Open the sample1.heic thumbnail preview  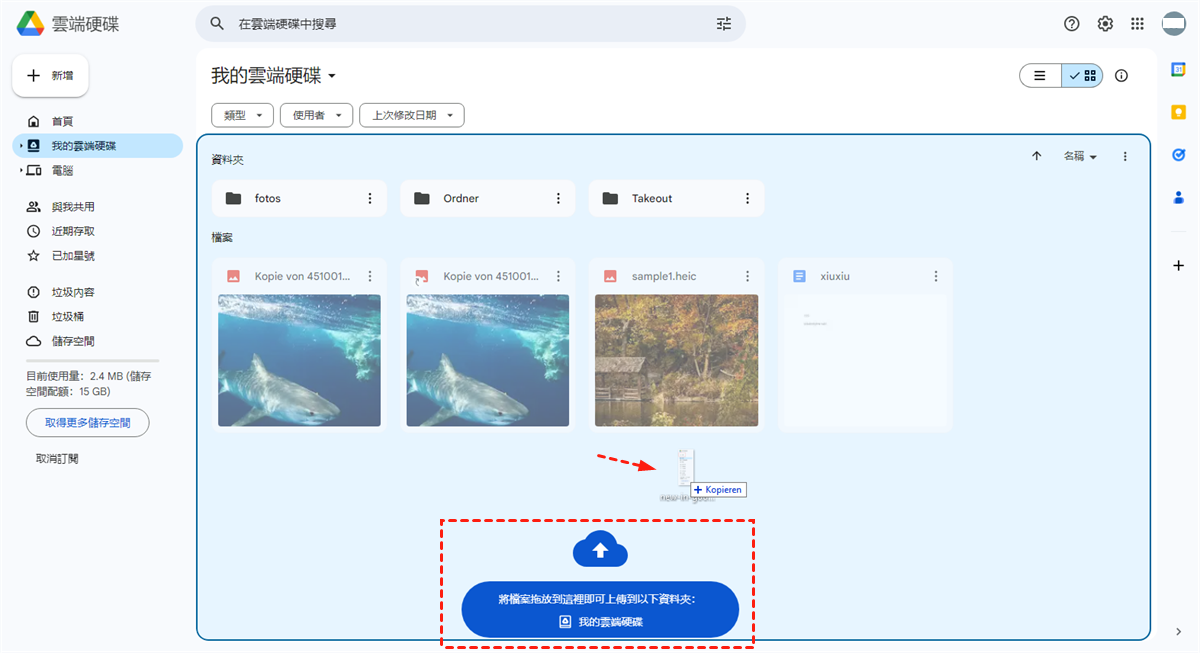[676, 360]
